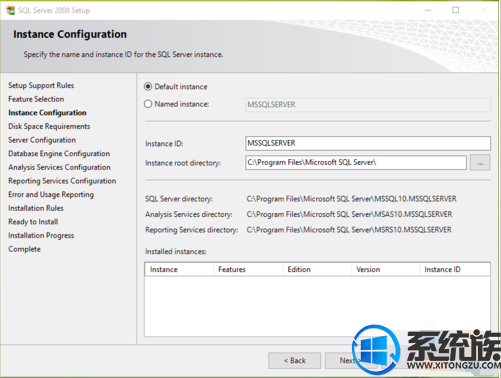The height and width of the screenshot is (378, 501).
Task: Open Reporting Services Configuration step
Action: point(62,181)
